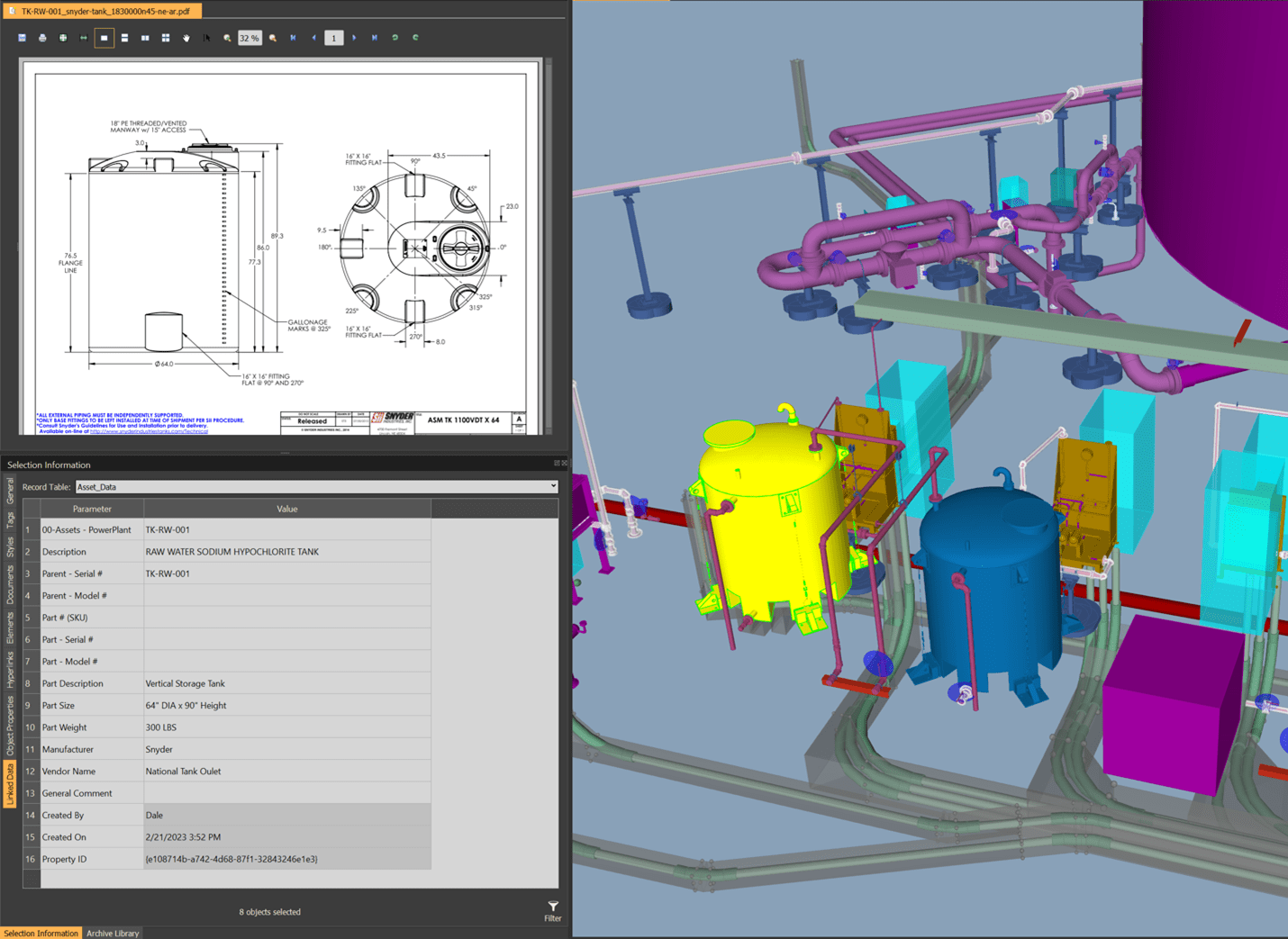Print the document using the printer icon

pyautogui.click(x=42, y=38)
